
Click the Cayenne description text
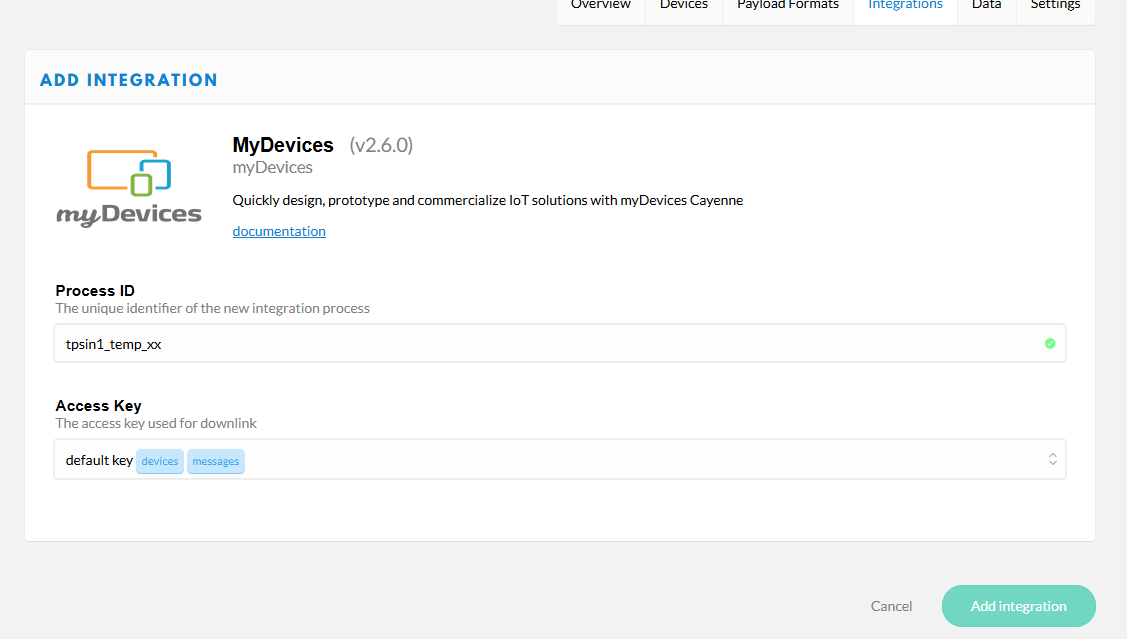[x=487, y=200]
